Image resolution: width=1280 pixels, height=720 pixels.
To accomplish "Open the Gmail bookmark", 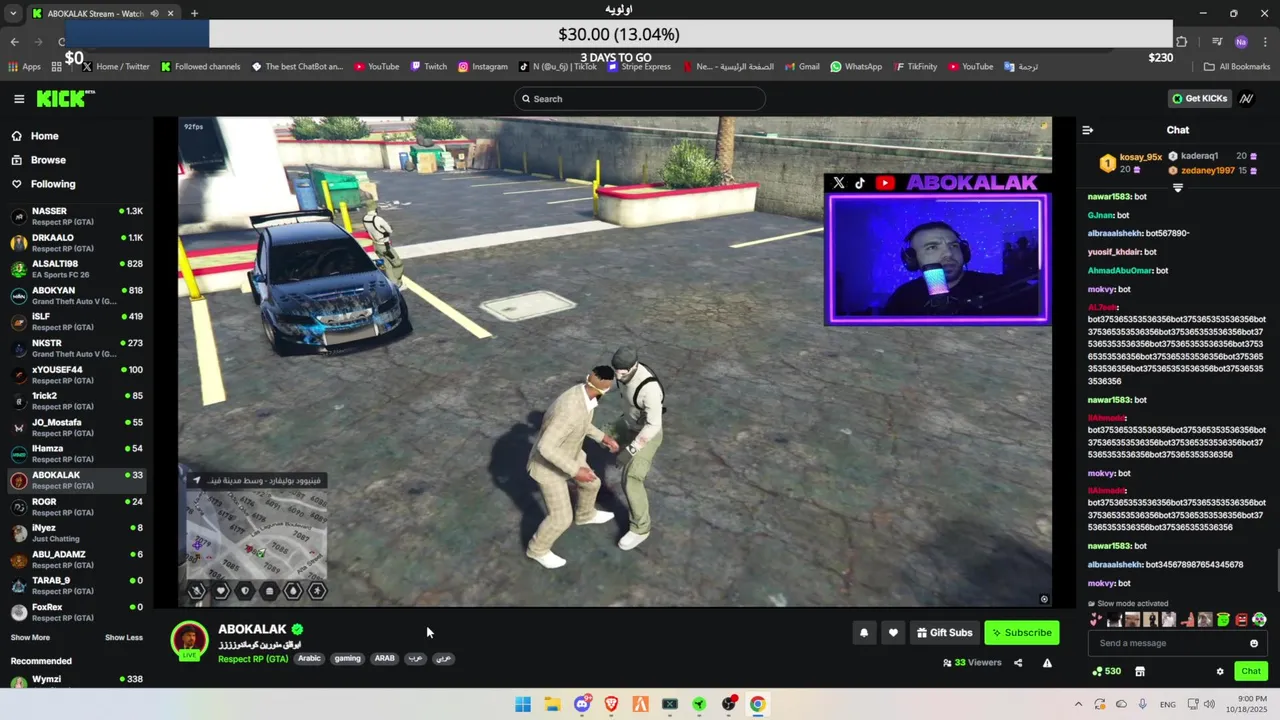I will coord(802,67).
